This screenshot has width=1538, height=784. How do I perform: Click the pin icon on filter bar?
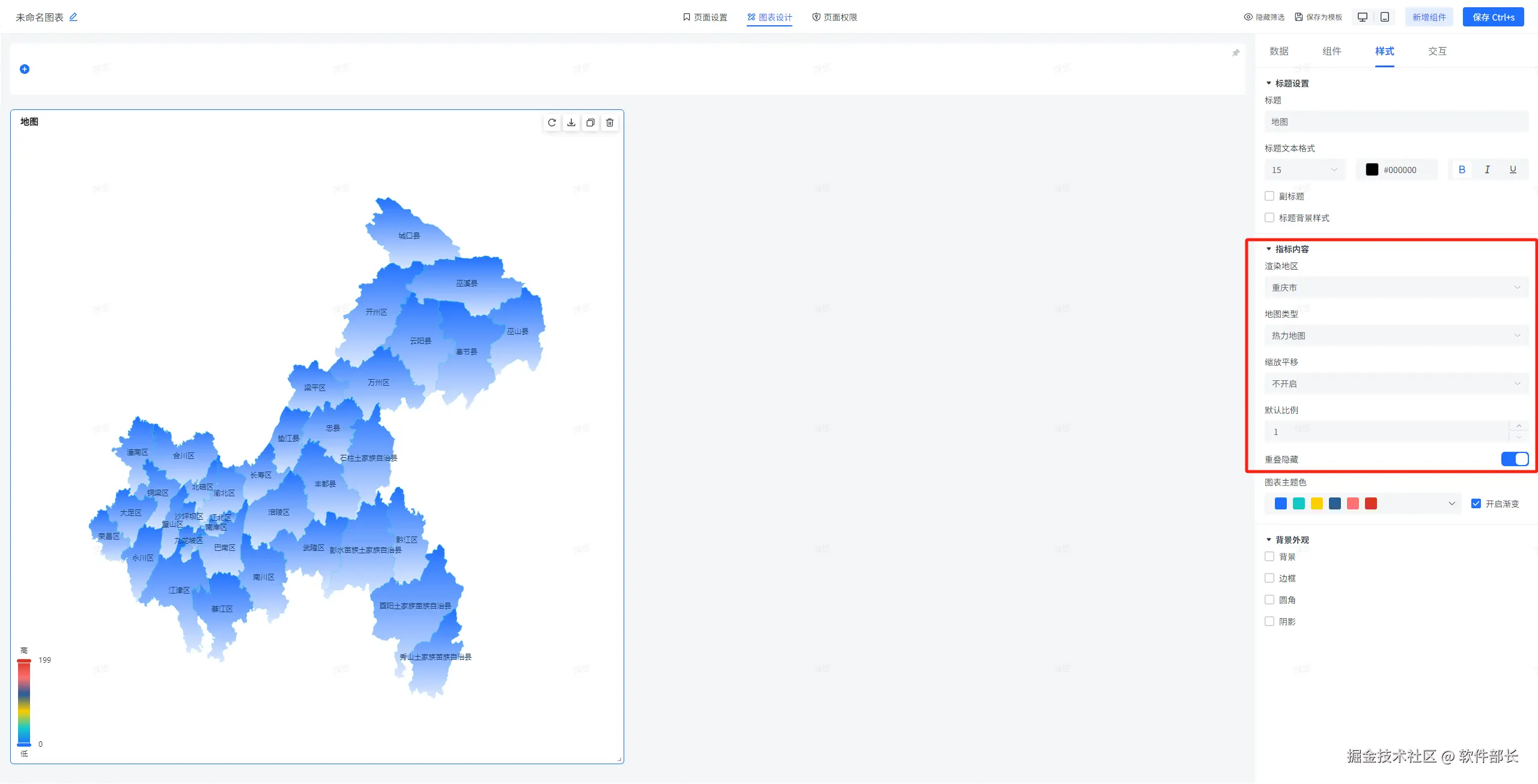pos(1236,53)
